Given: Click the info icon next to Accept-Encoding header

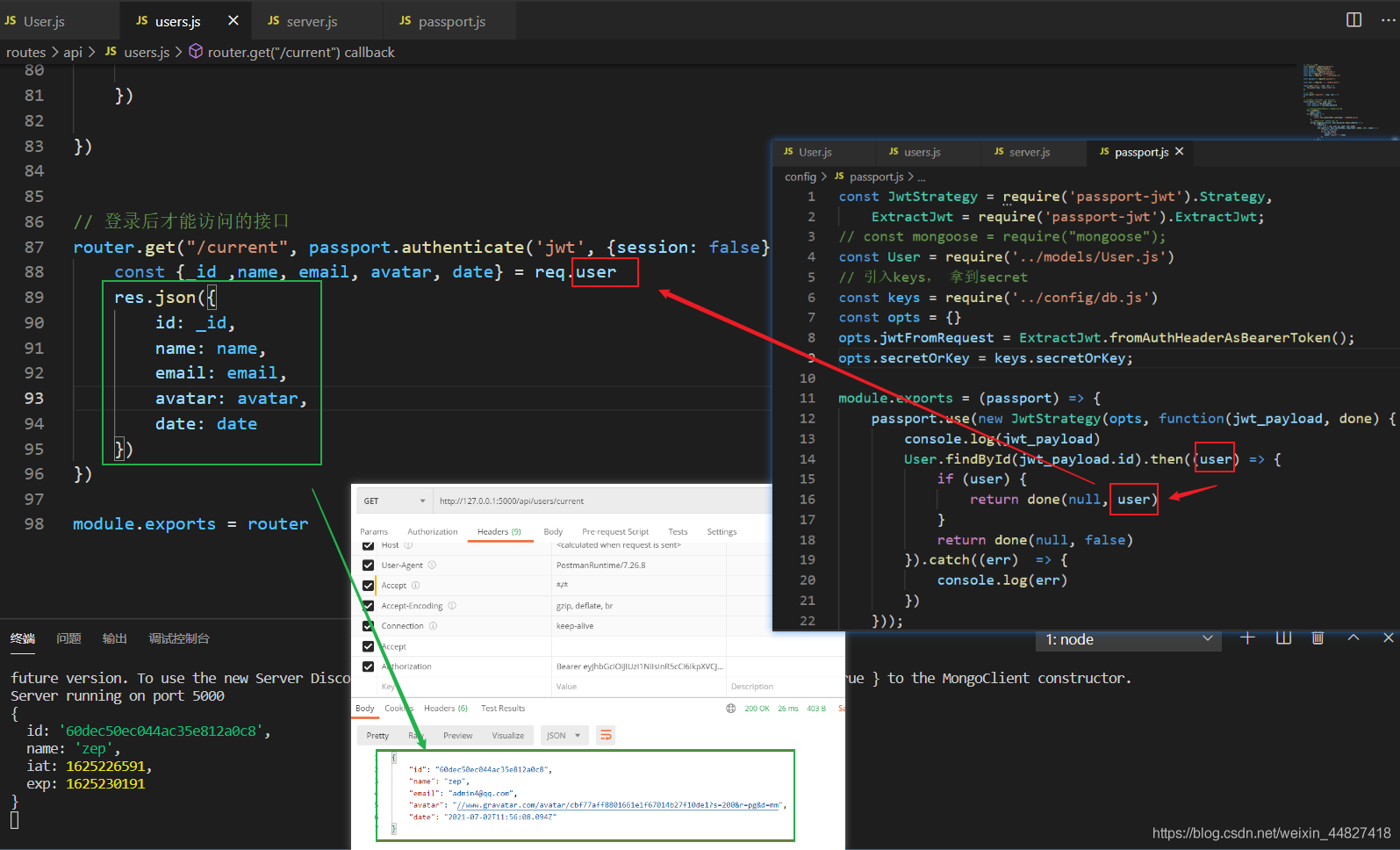Looking at the screenshot, I should coord(452,606).
